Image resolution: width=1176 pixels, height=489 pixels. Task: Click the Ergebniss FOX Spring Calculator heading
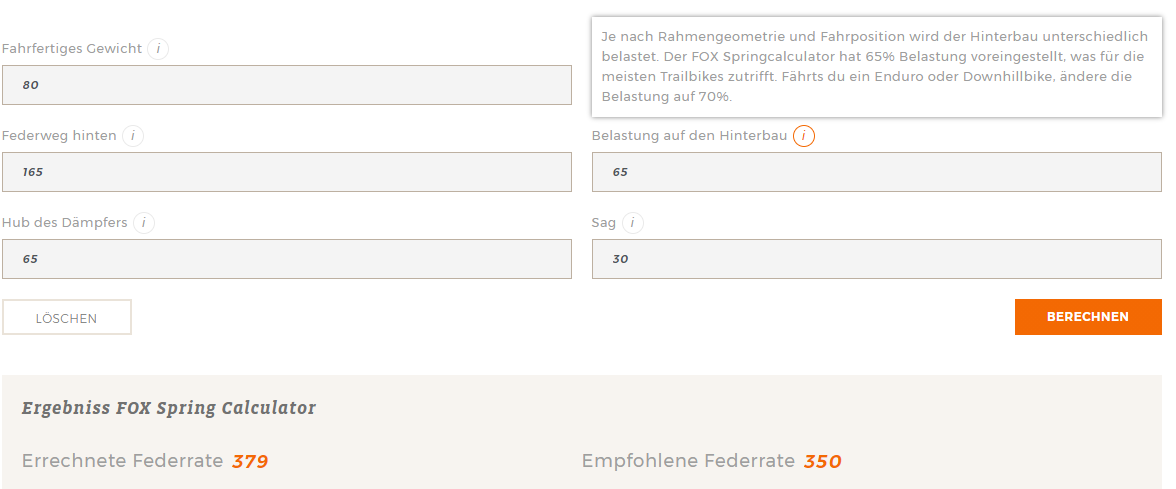169,408
